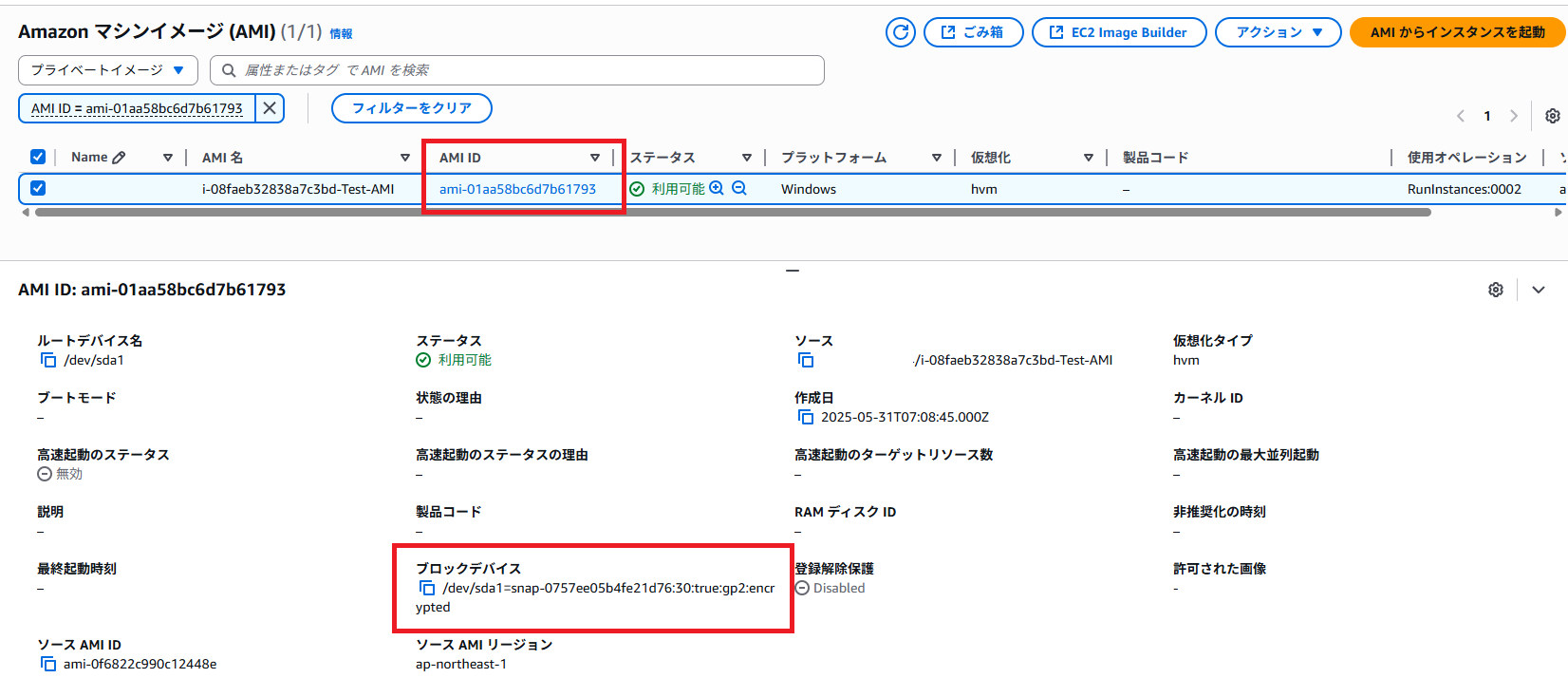Open table preferences gear icon
1568x678 pixels.
[x=1553, y=116]
